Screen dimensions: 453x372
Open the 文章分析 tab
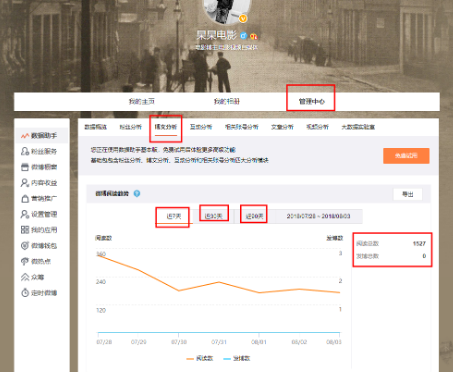pyautogui.click(x=282, y=127)
